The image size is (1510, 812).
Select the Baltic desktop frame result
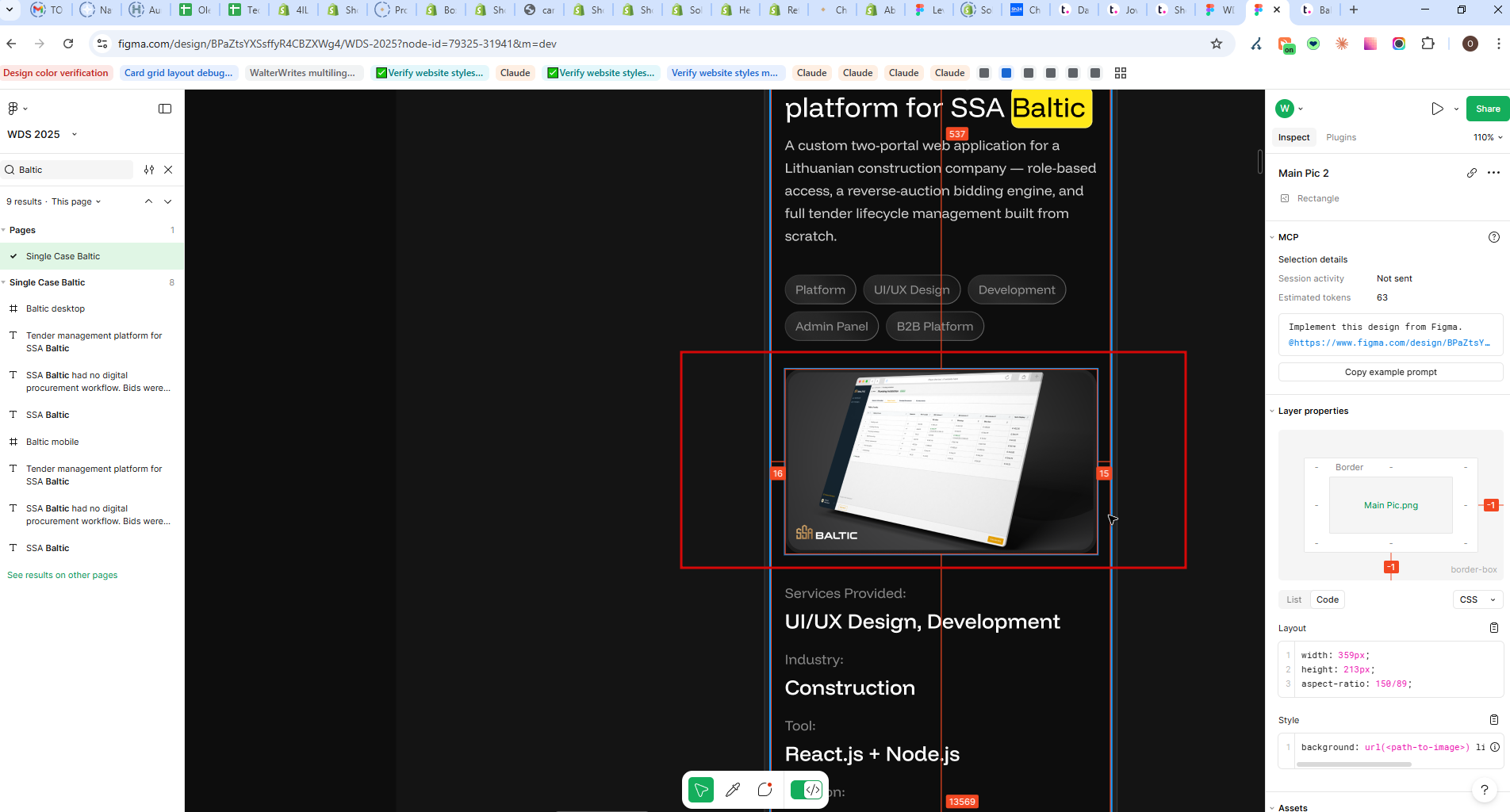point(92,308)
